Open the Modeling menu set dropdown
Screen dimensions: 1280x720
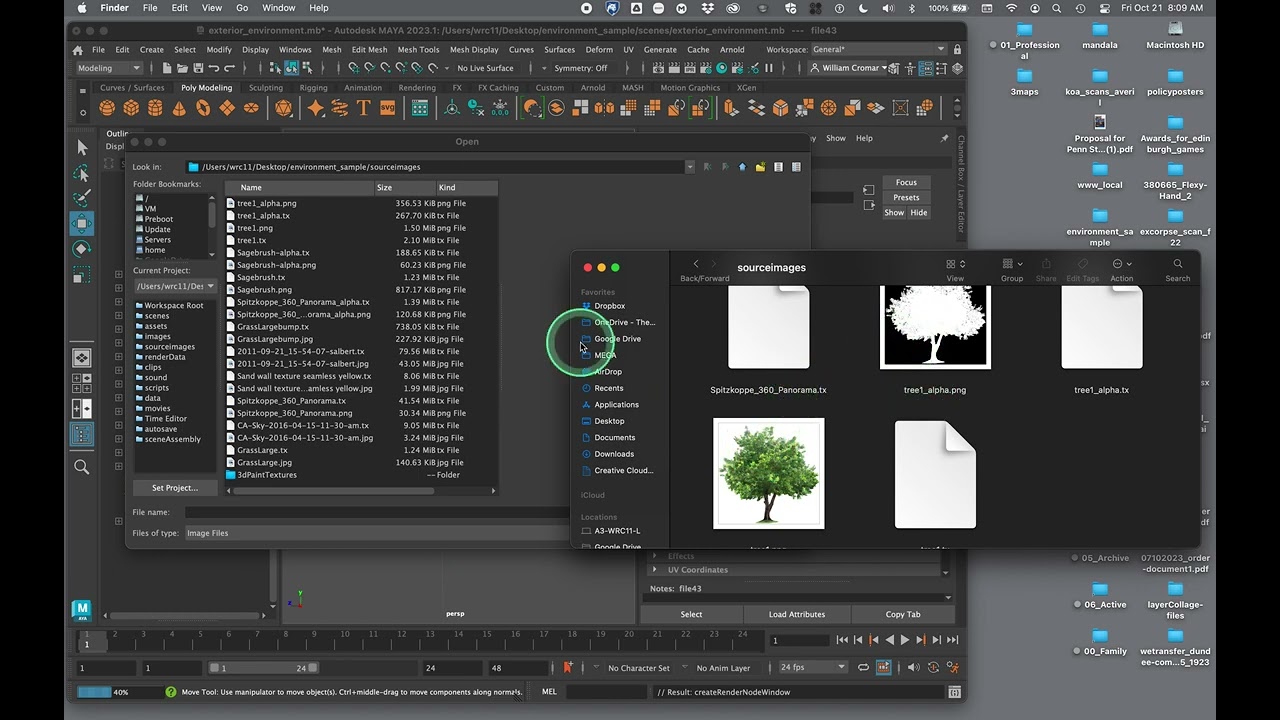(x=110, y=68)
